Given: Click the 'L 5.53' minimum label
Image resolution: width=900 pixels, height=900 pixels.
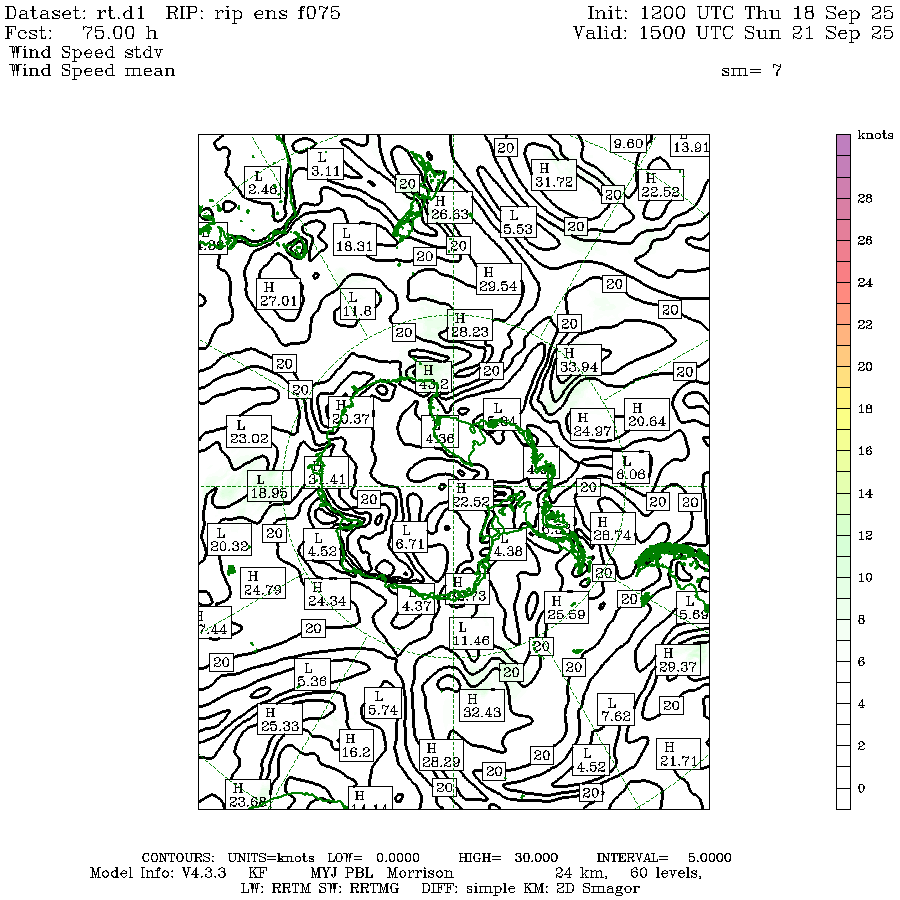Looking at the screenshot, I should point(518,222).
